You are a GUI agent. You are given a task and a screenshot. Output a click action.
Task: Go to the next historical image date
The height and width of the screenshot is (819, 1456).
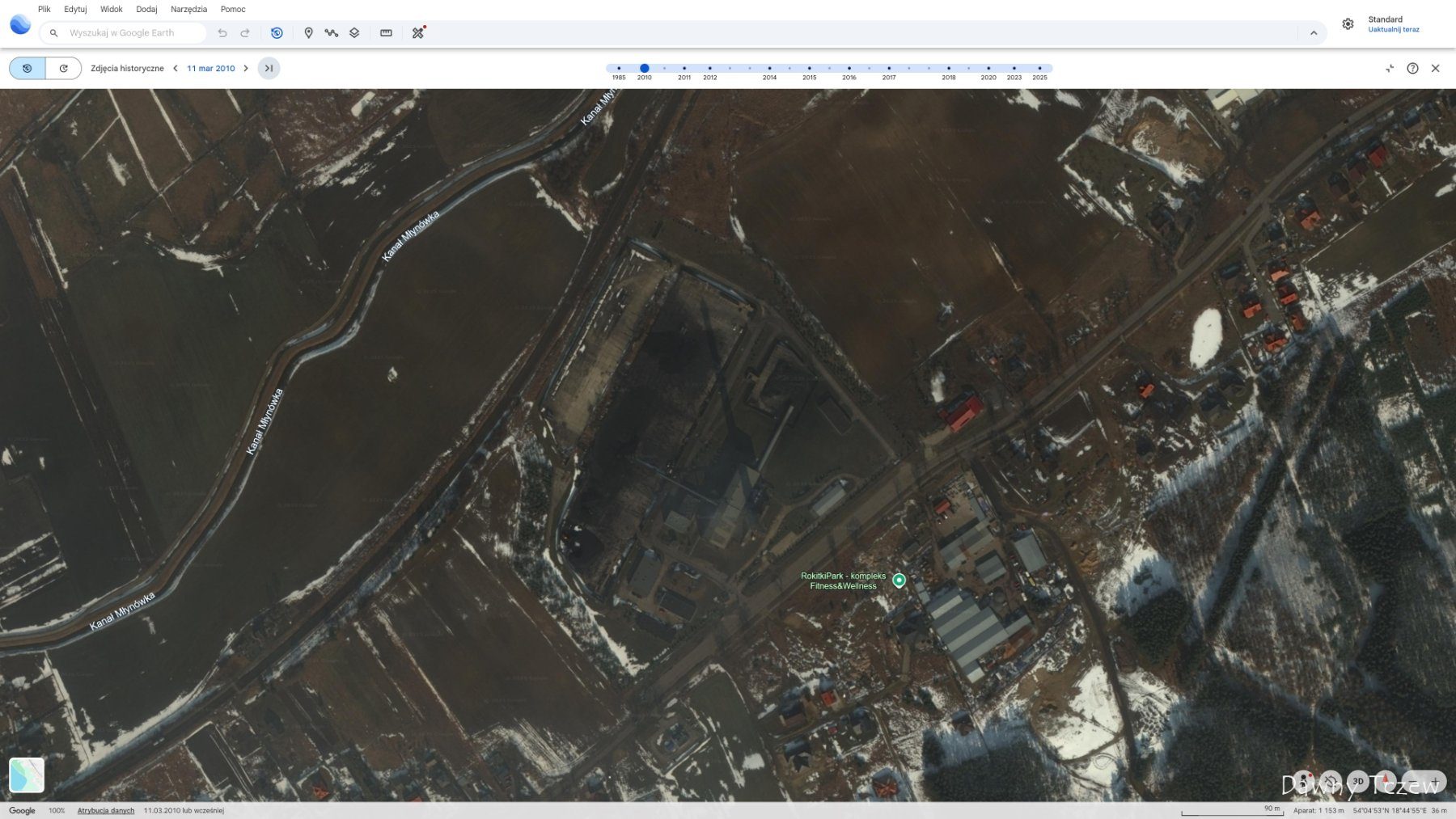coord(246,69)
